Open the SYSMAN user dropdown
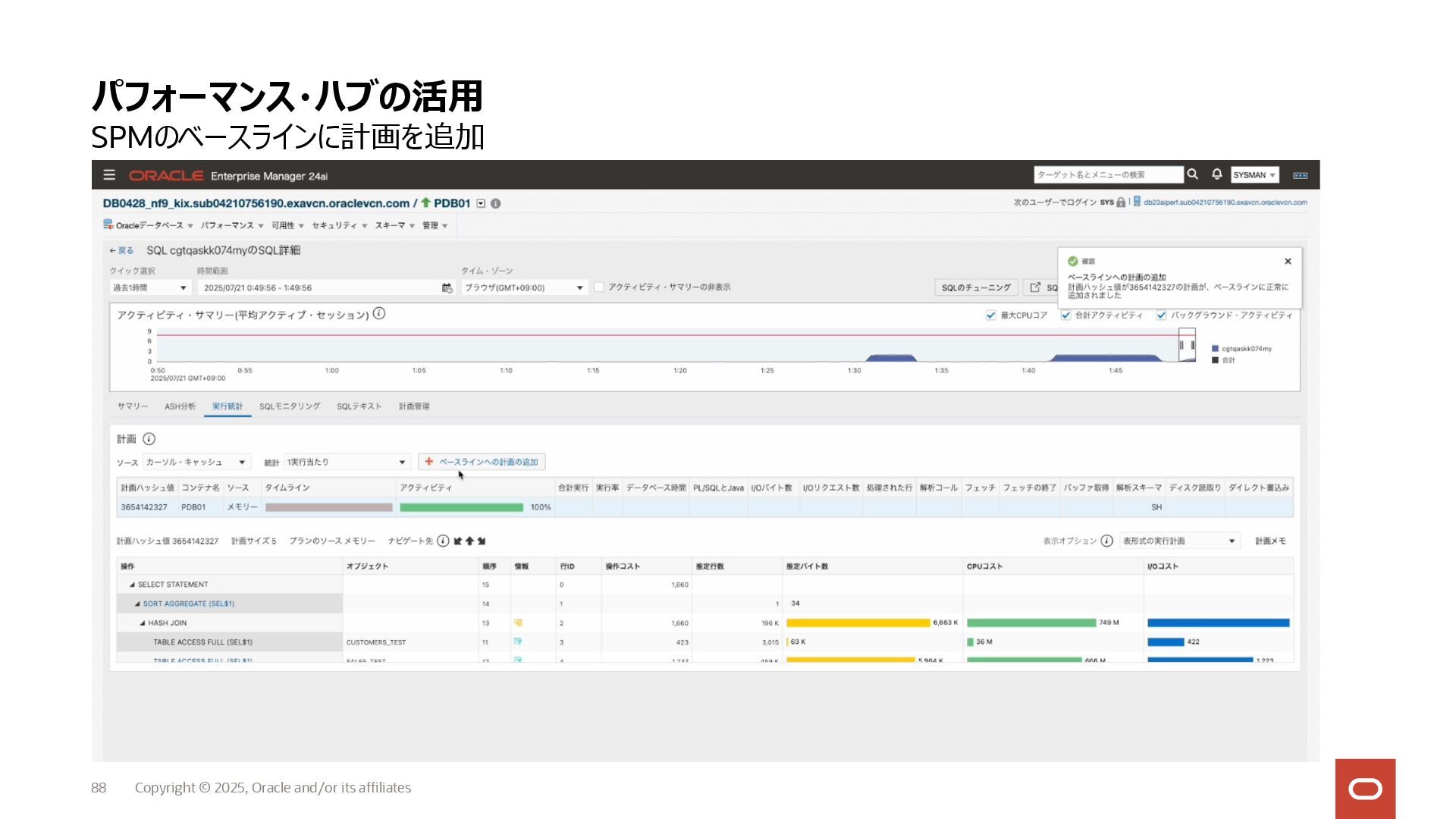 point(1254,175)
